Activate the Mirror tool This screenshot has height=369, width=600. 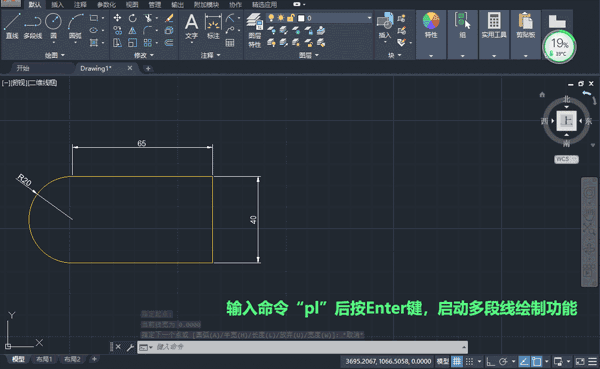click(132, 30)
